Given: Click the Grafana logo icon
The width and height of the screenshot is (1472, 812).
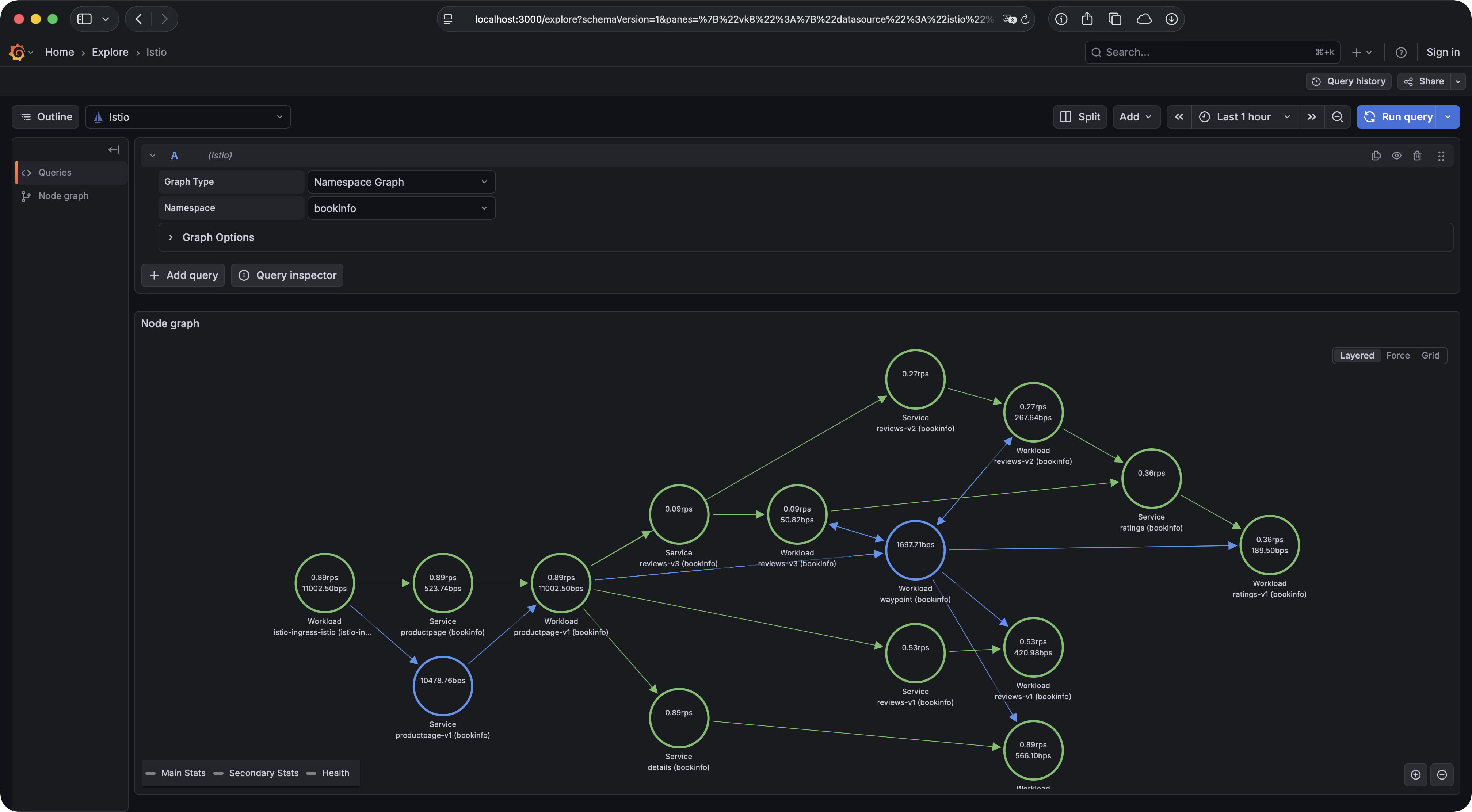Looking at the screenshot, I should click(x=17, y=52).
